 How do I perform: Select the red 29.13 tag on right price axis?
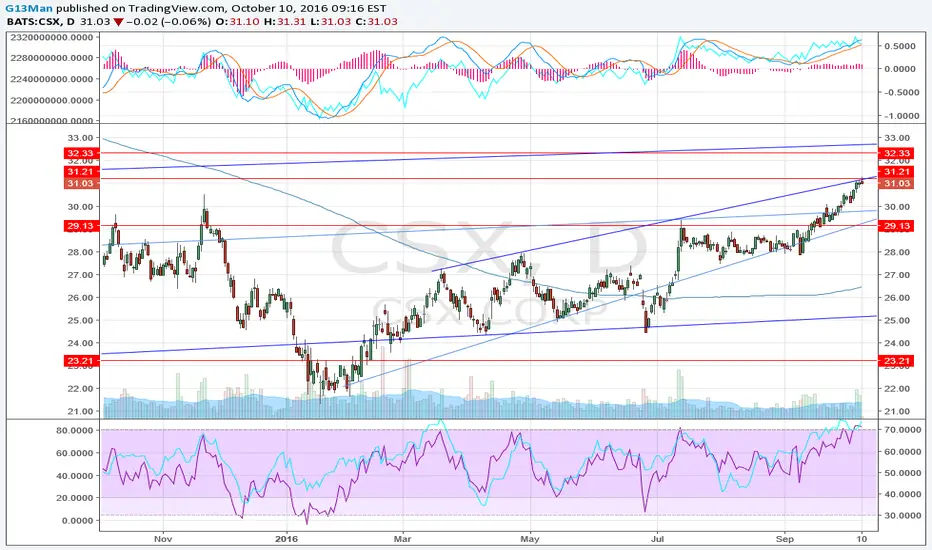896,226
